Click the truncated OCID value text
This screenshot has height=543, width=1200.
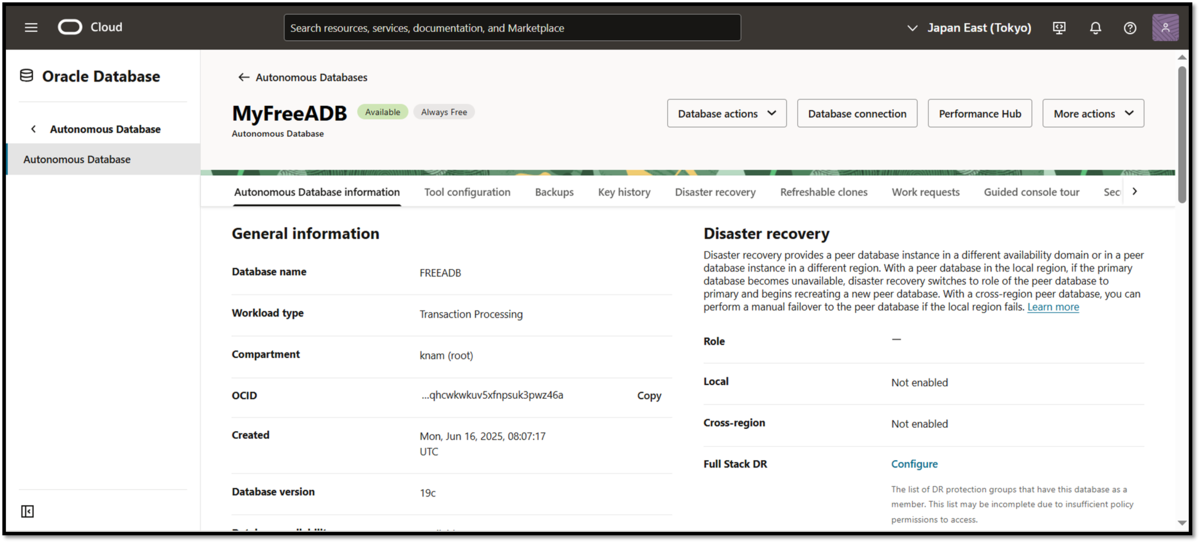(x=492, y=395)
